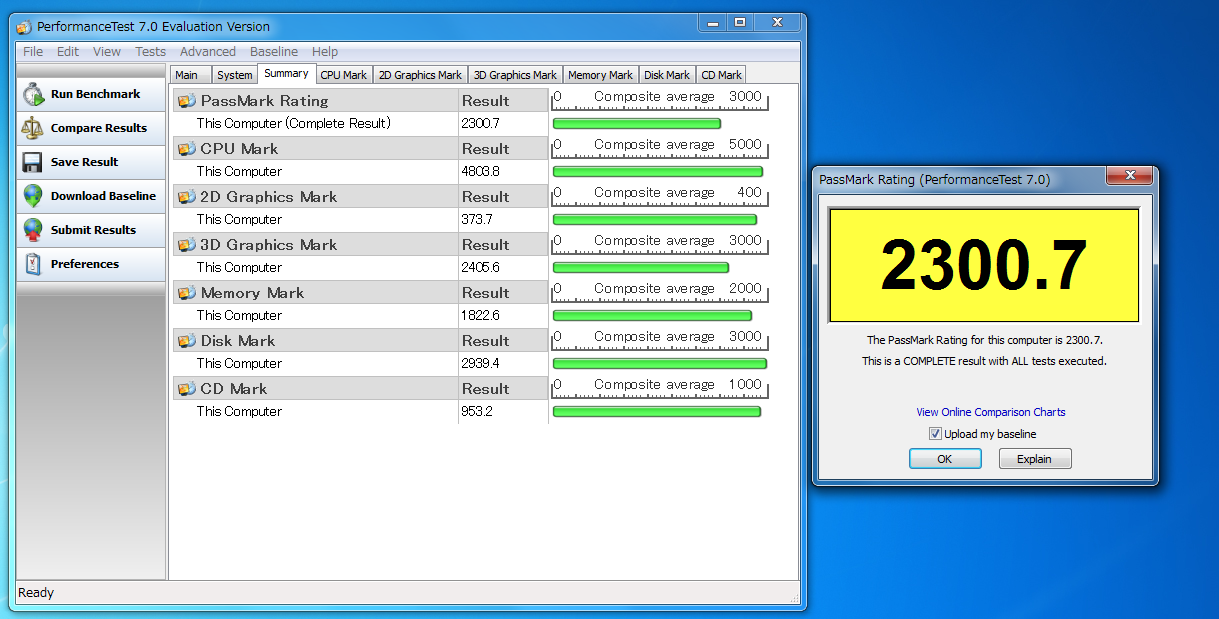Click the icon beside CPU Mark header

coord(187,149)
